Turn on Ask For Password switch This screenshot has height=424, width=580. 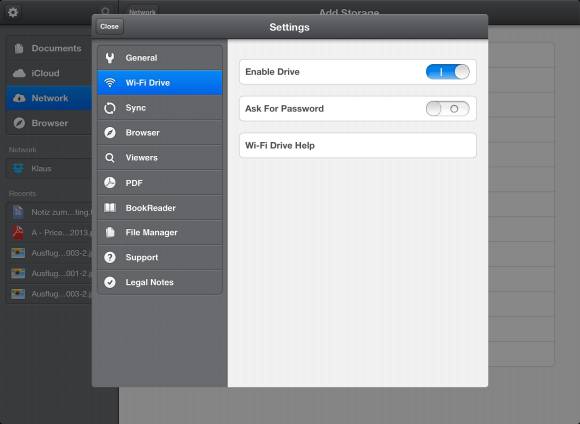click(448, 109)
